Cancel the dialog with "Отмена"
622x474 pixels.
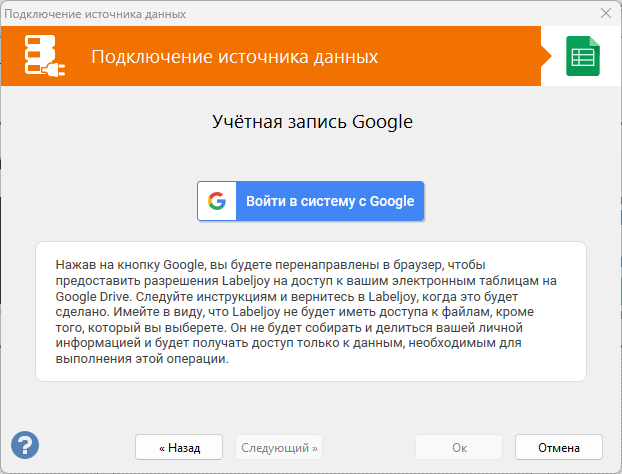click(x=559, y=447)
